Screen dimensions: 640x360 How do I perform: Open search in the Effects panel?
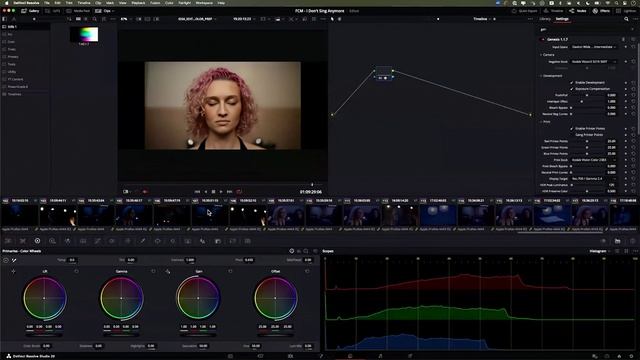click(626, 19)
